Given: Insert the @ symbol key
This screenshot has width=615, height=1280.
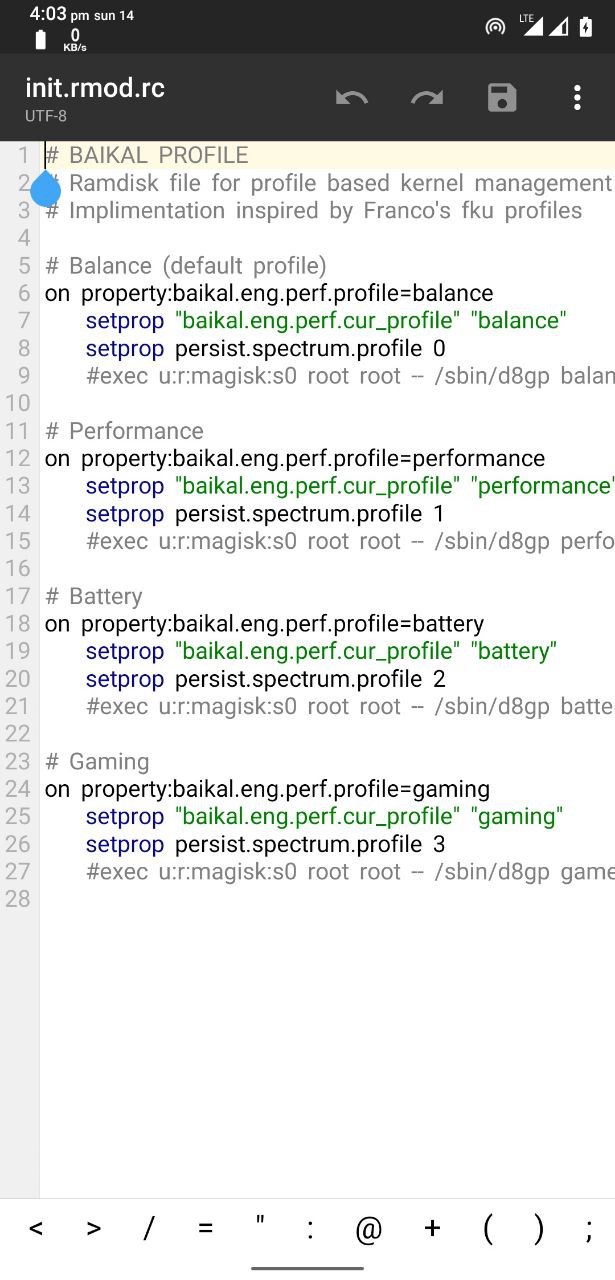Looking at the screenshot, I should click(x=369, y=1230).
